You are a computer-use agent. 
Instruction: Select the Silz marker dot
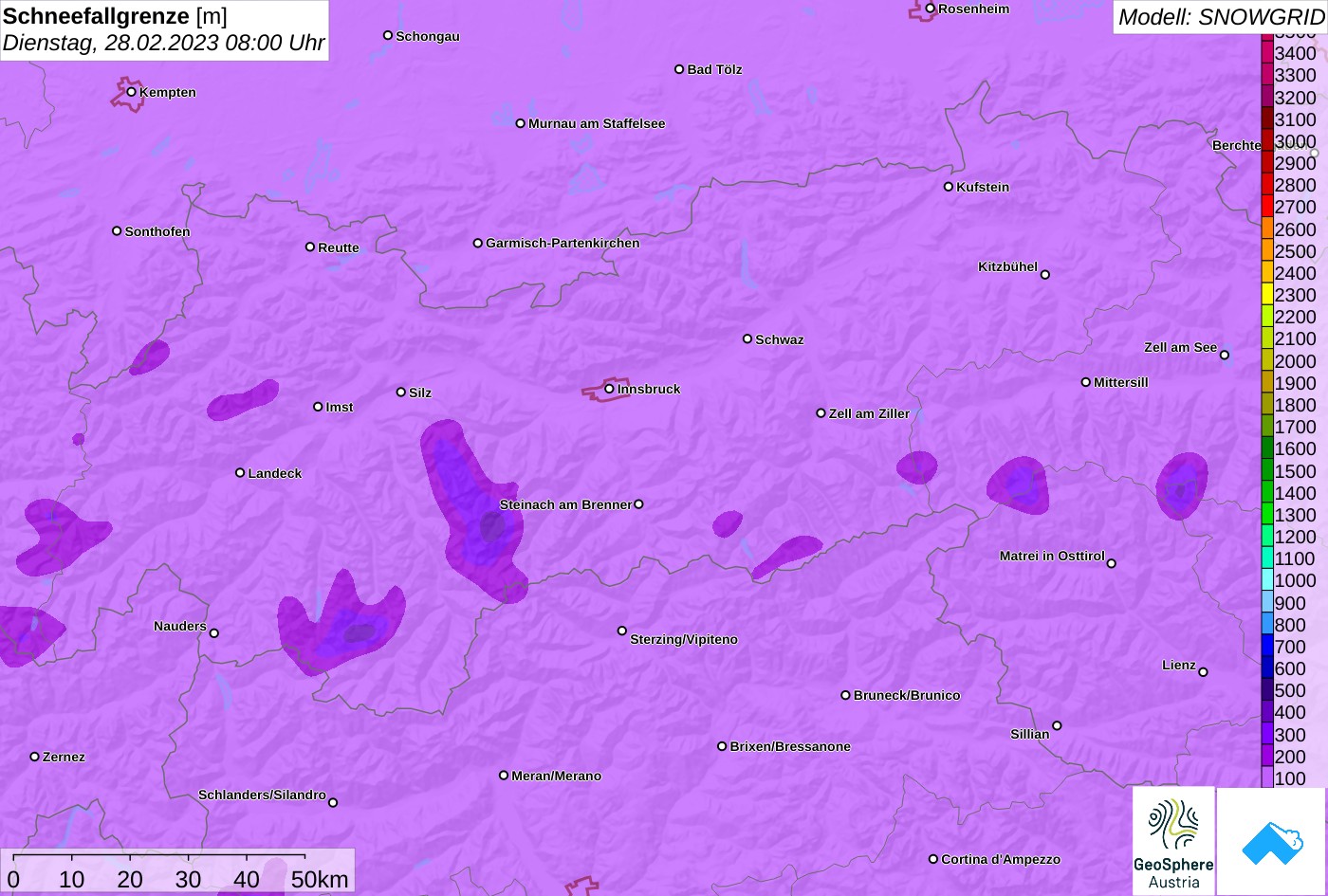pyautogui.click(x=401, y=392)
